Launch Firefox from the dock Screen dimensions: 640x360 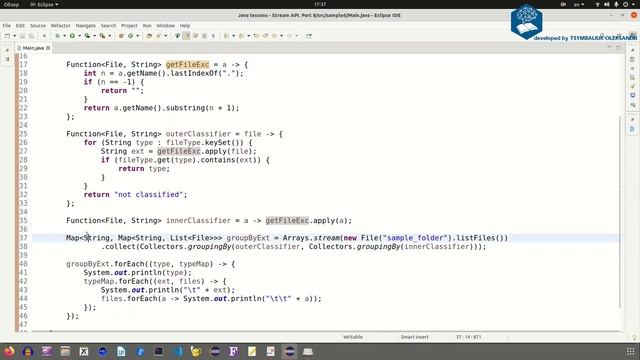click(x=9, y=351)
